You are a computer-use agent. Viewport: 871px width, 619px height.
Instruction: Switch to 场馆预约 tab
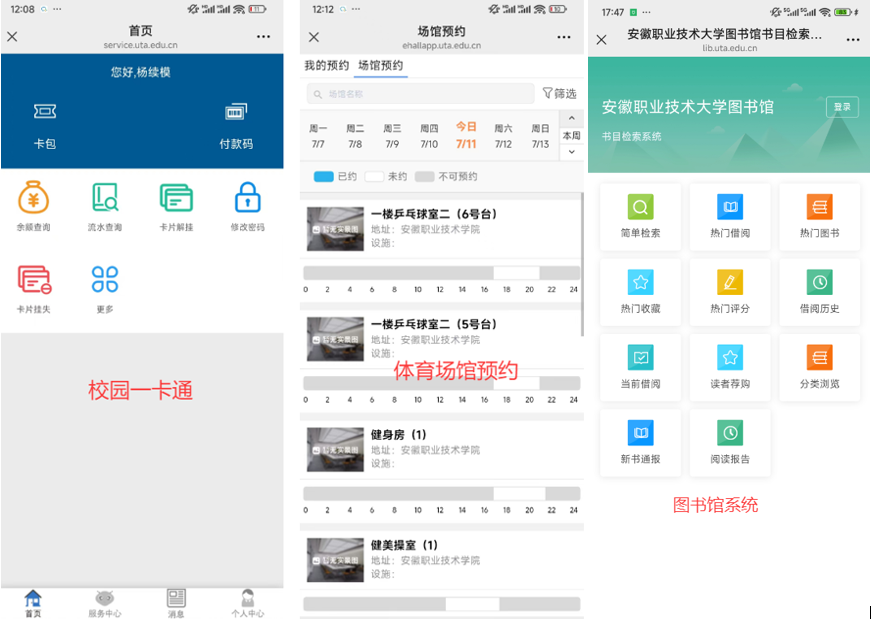(381, 66)
